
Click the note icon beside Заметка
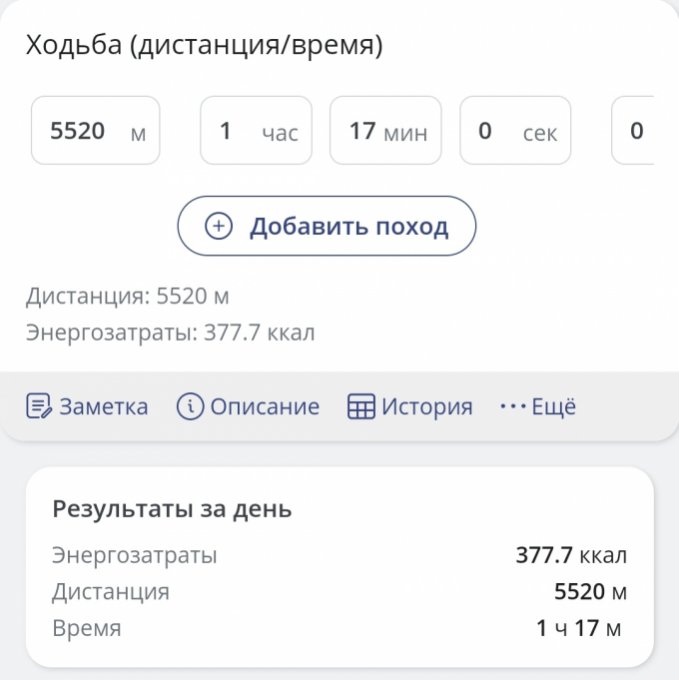click(x=39, y=407)
